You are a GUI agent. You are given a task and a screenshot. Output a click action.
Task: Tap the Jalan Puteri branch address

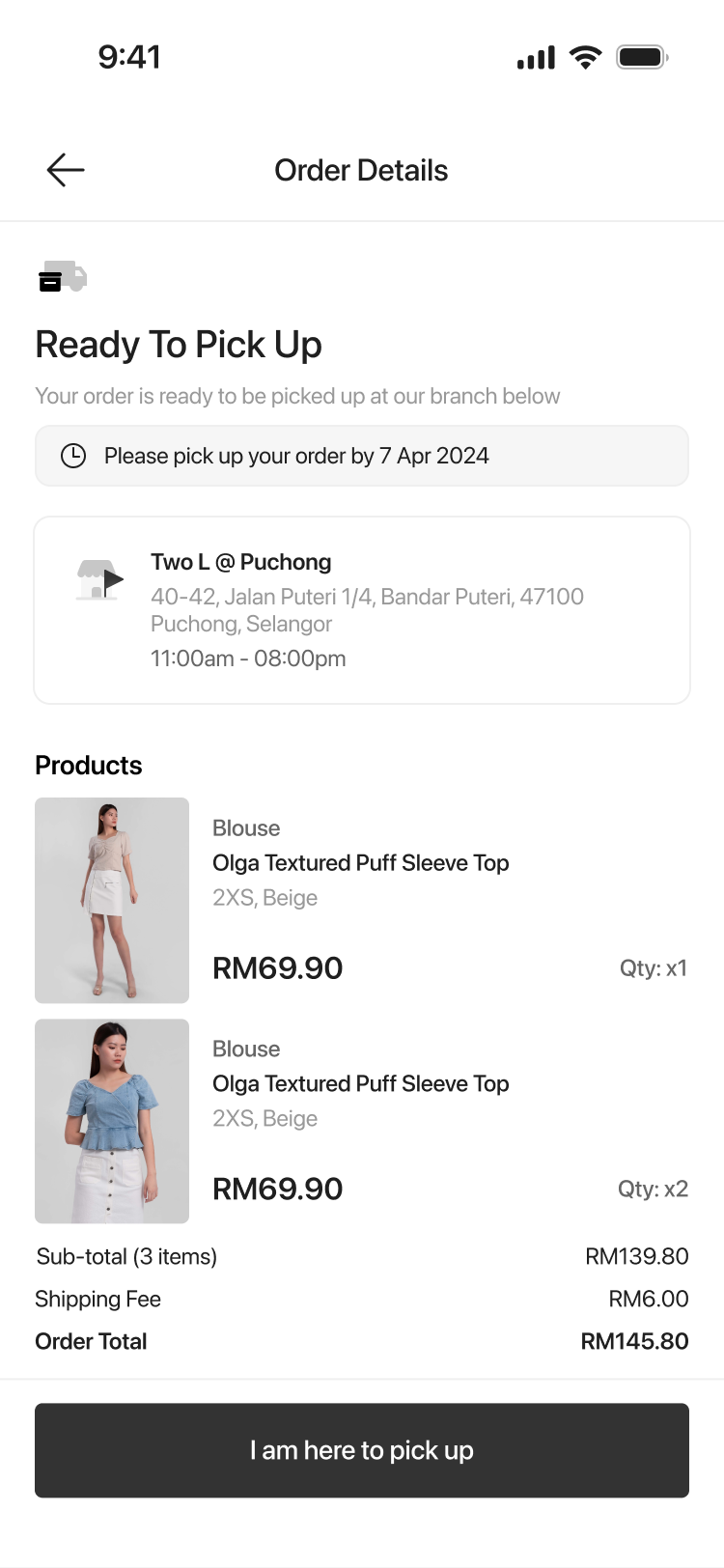pyautogui.click(x=367, y=610)
